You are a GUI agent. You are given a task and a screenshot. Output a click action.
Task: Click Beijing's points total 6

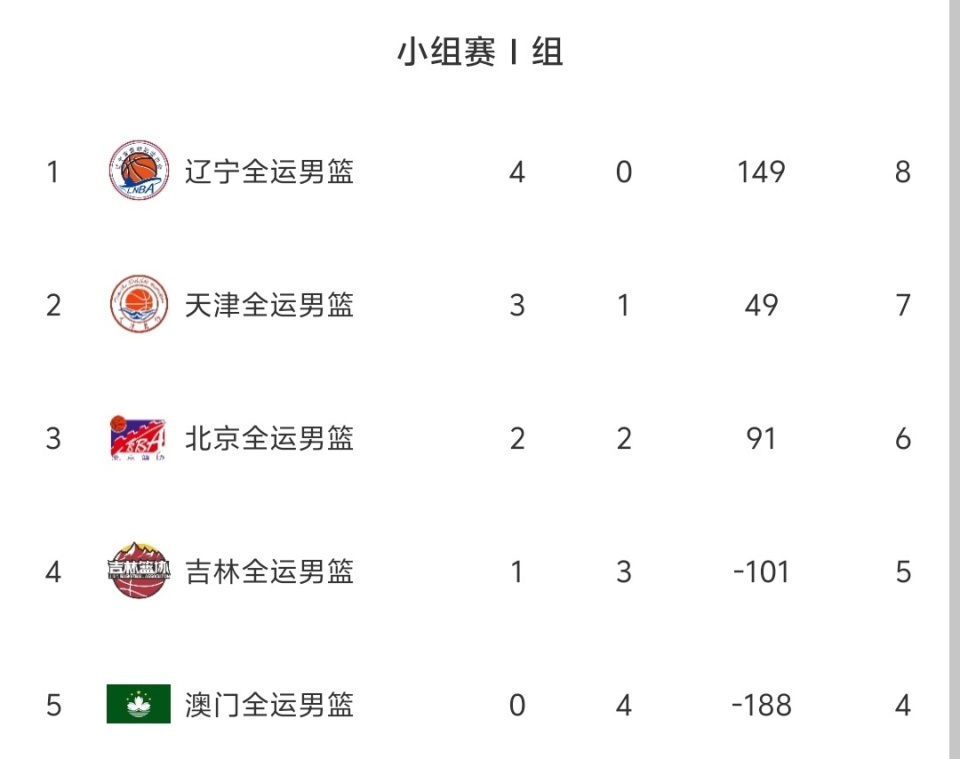[x=903, y=438]
